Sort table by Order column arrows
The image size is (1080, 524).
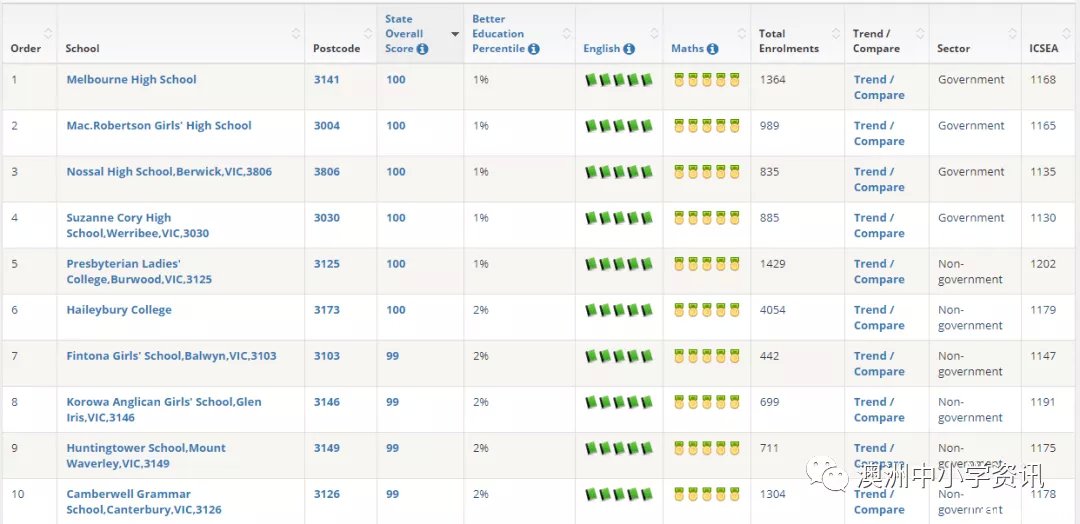pyautogui.click(x=48, y=33)
